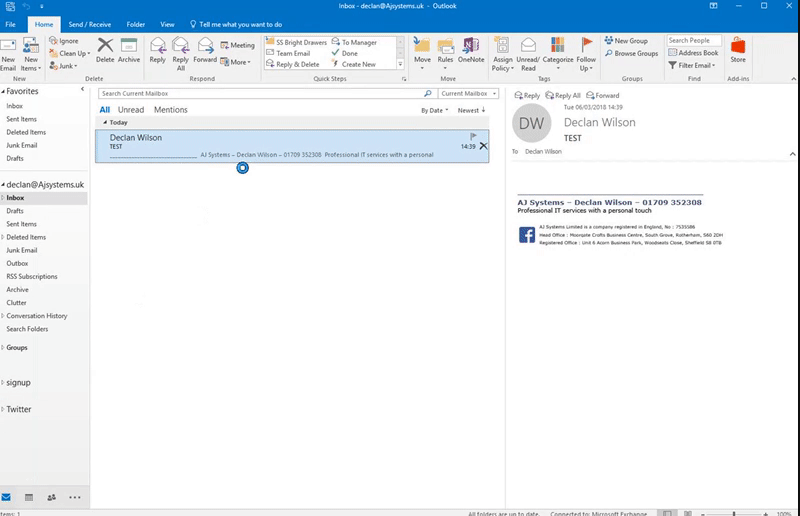Click the Search Current Mailbox field

[260, 93]
